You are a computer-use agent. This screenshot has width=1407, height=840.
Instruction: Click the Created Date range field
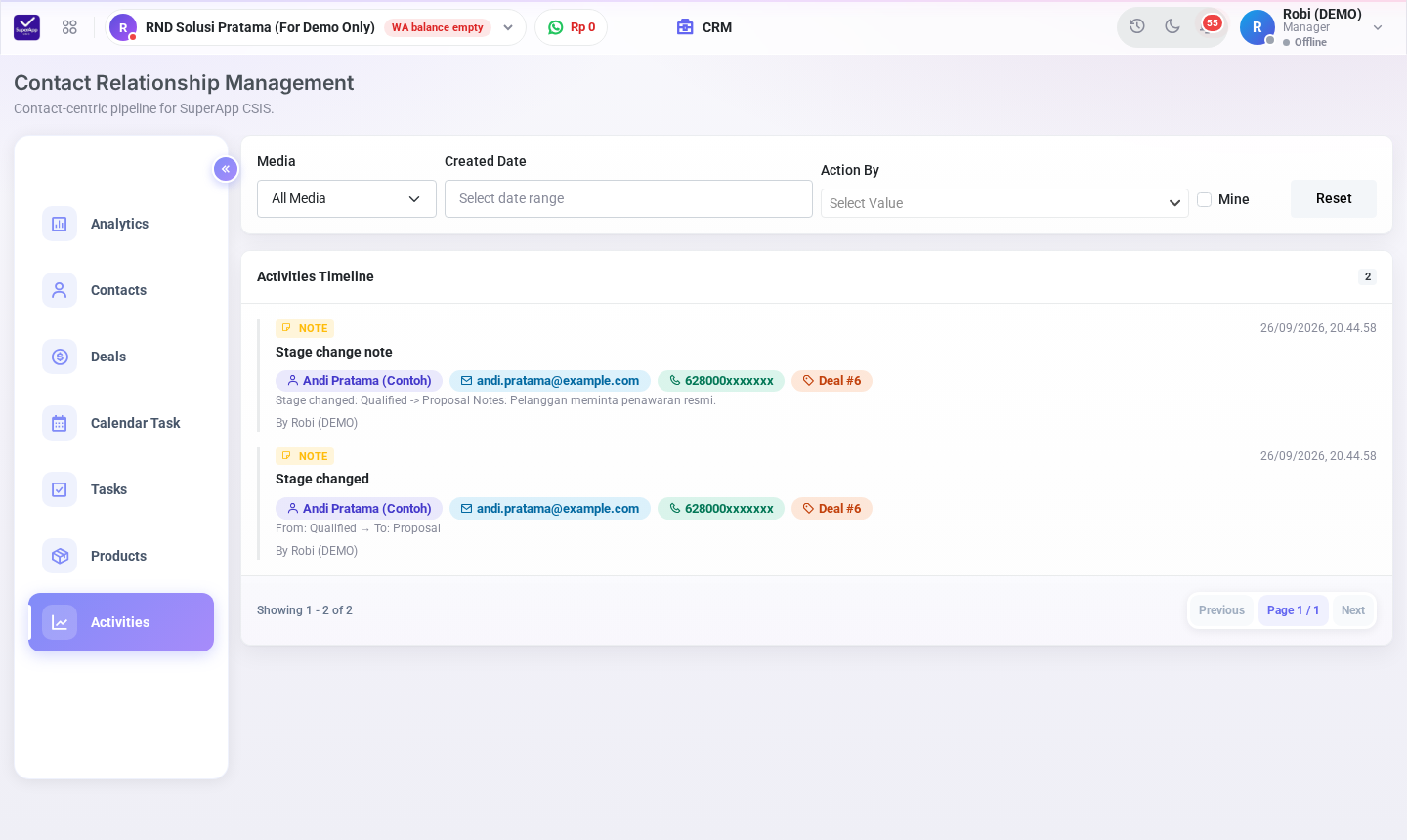[x=628, y=198]
